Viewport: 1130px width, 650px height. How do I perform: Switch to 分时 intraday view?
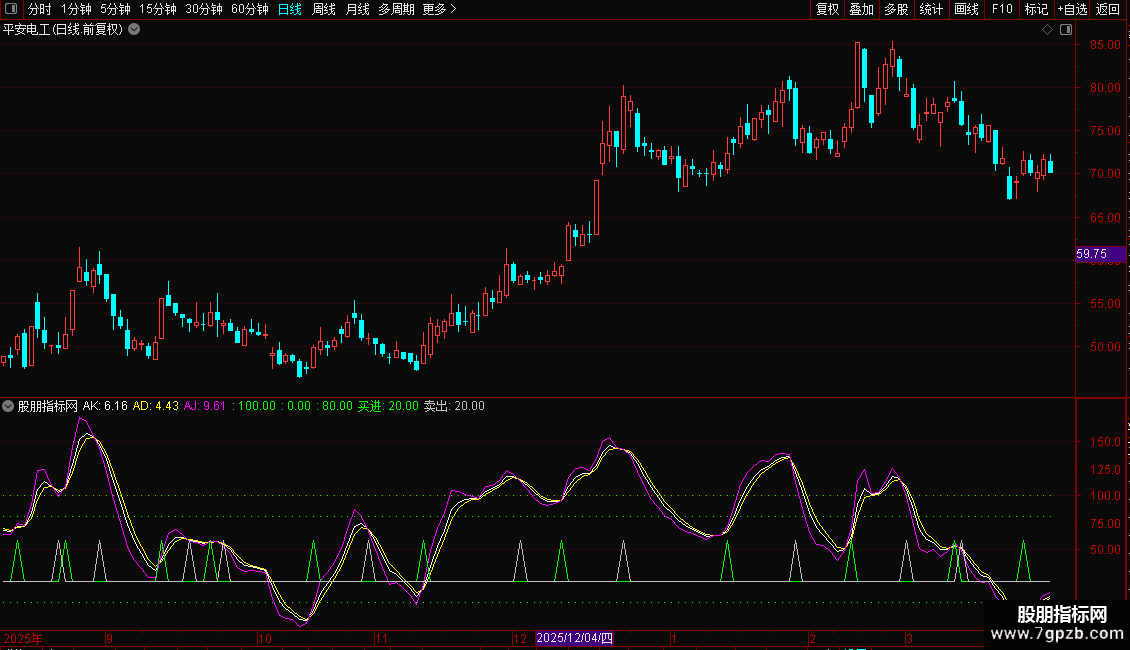click(x=40, y=9)
